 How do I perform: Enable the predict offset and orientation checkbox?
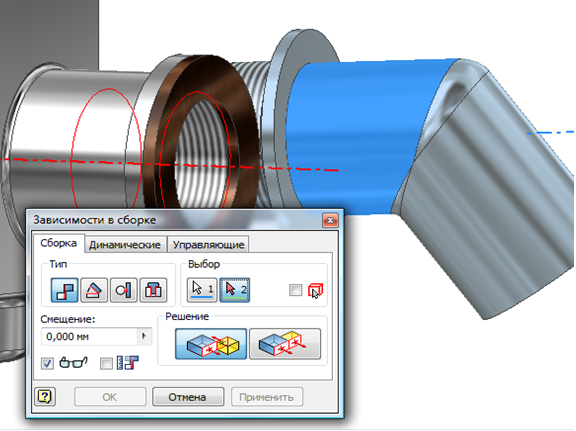[x=106, y=364]
